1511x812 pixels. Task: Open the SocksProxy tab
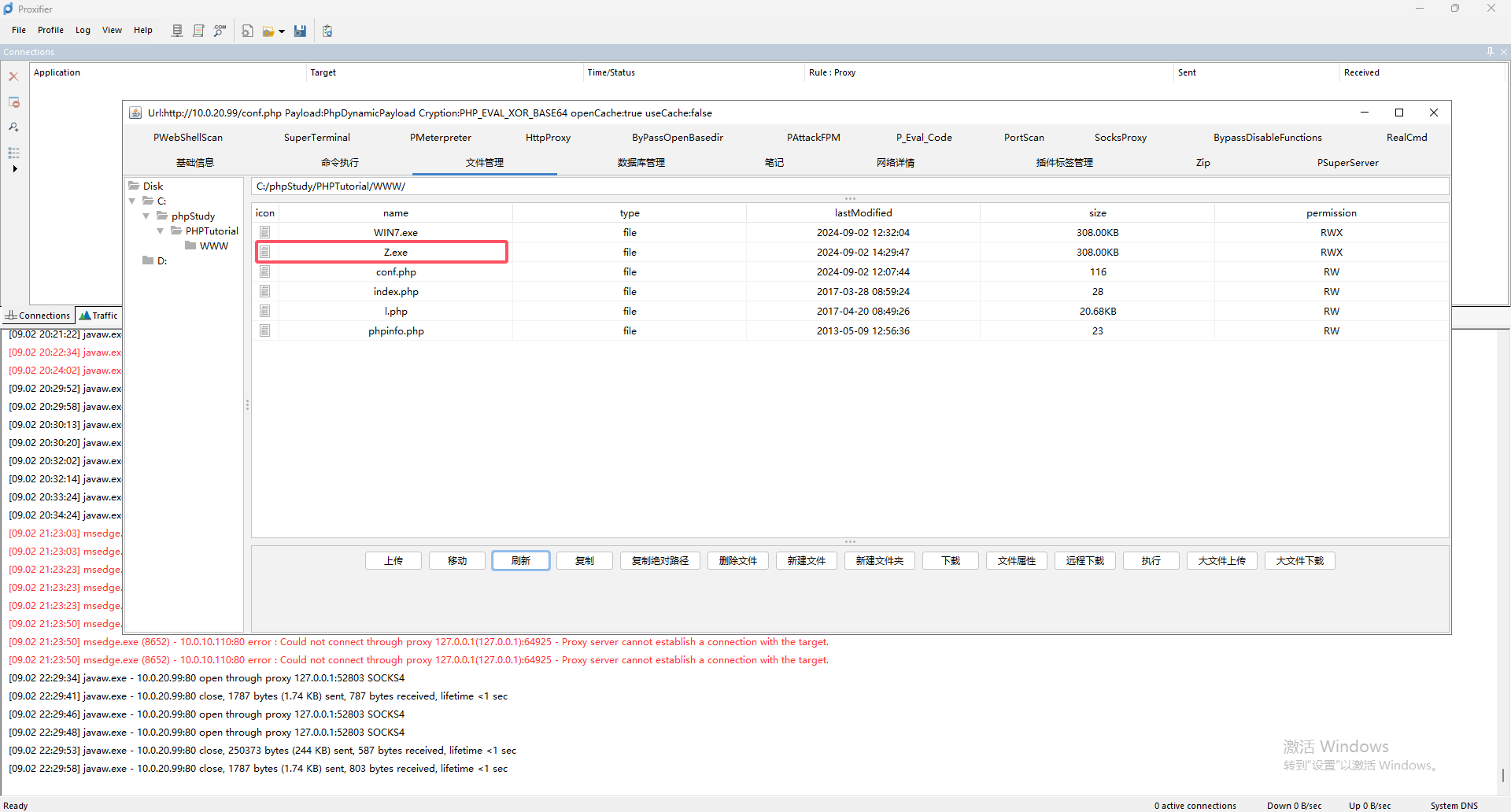coord(1120,137)
